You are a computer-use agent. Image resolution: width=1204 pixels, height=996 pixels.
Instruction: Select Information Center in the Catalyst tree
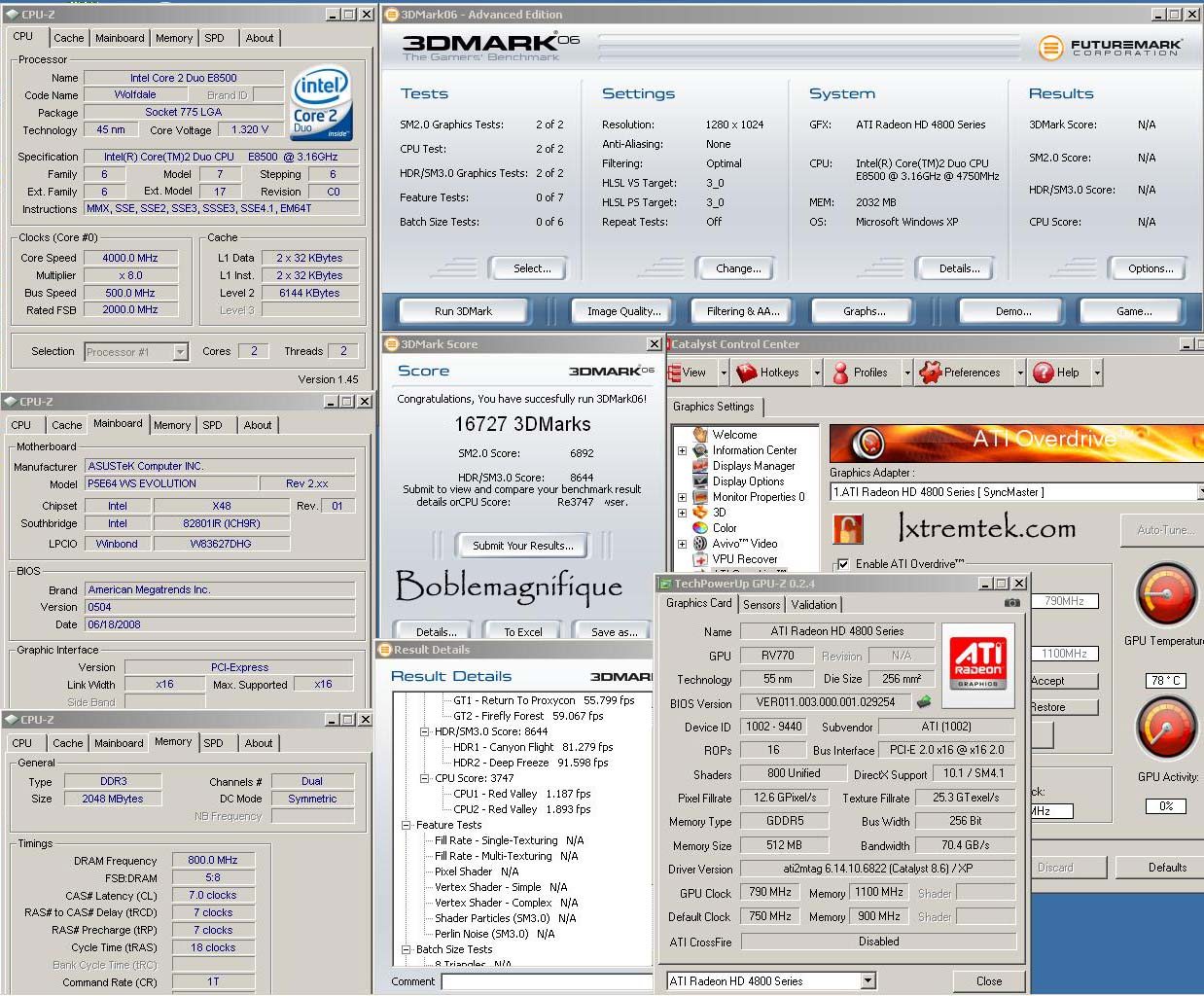pos(755,450)
